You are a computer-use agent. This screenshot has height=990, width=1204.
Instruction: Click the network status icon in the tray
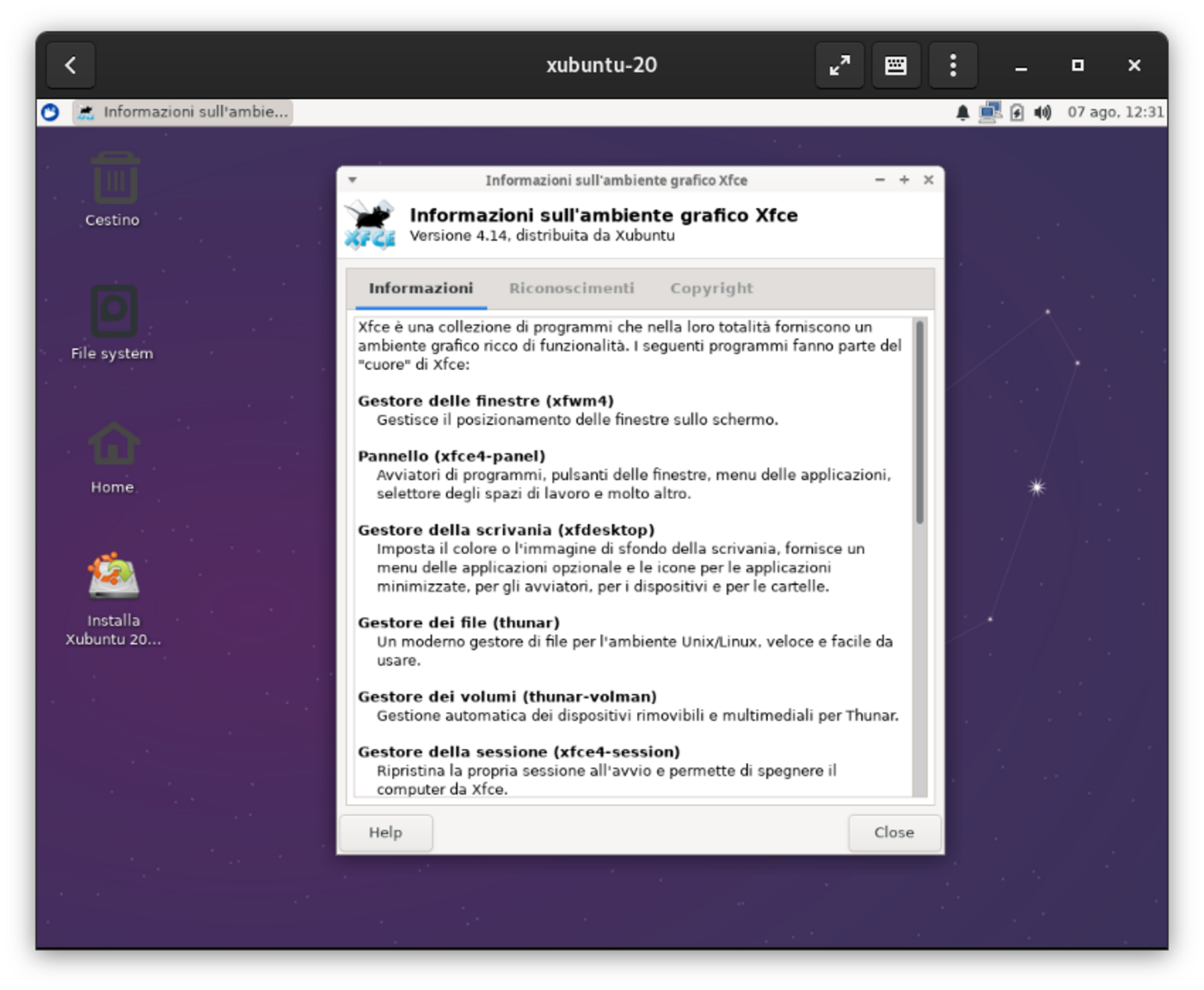992,112
